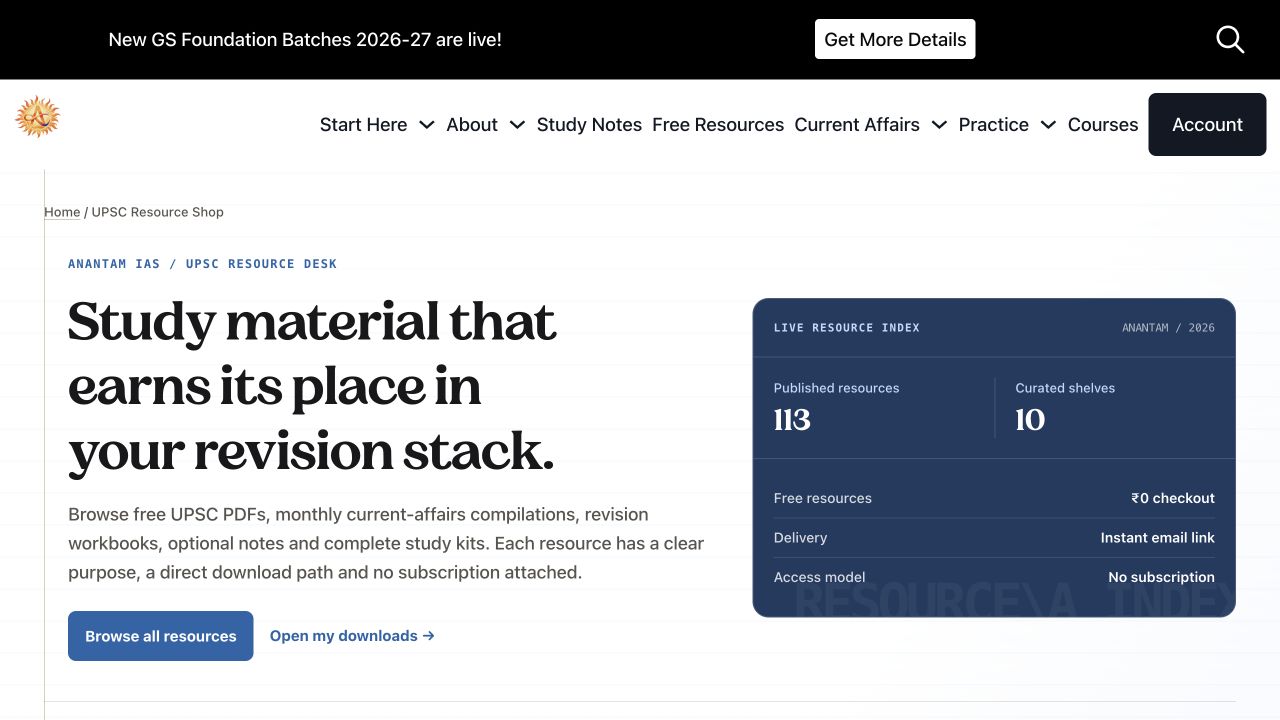1280x720 pixels.
Task: Open Free Resources in navigation
Action: (x=718, y=125)
